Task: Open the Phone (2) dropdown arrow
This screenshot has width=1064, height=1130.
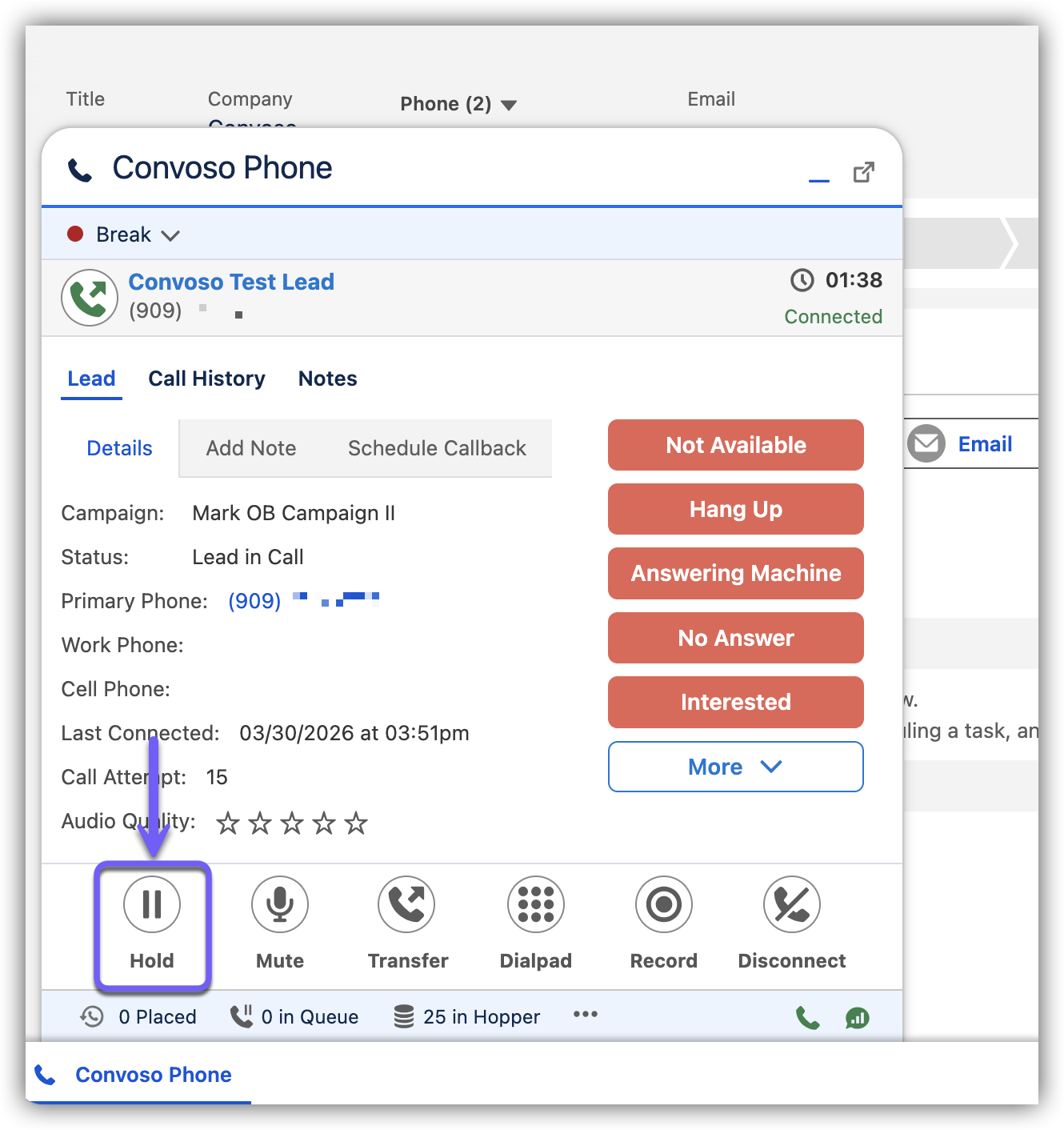Action: (509, 105)
